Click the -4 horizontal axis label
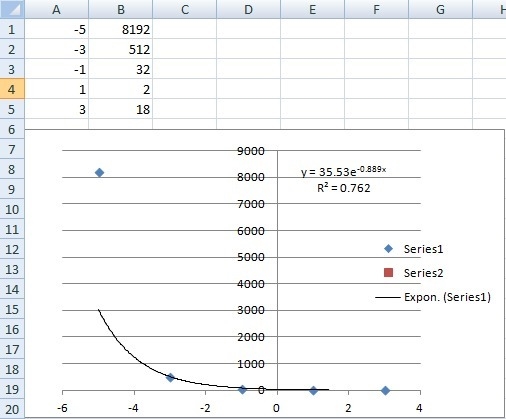This screenshot has width=506, height=419. [x=134, y=408]
